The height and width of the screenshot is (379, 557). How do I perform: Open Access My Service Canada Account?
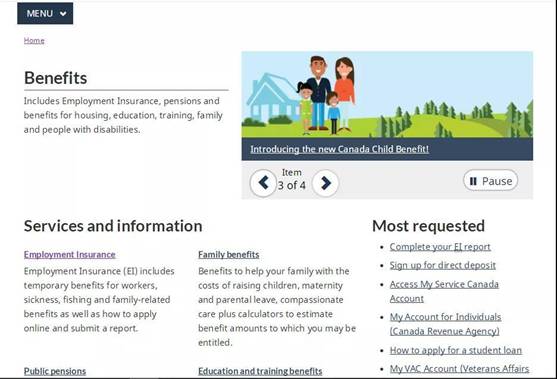444,291
